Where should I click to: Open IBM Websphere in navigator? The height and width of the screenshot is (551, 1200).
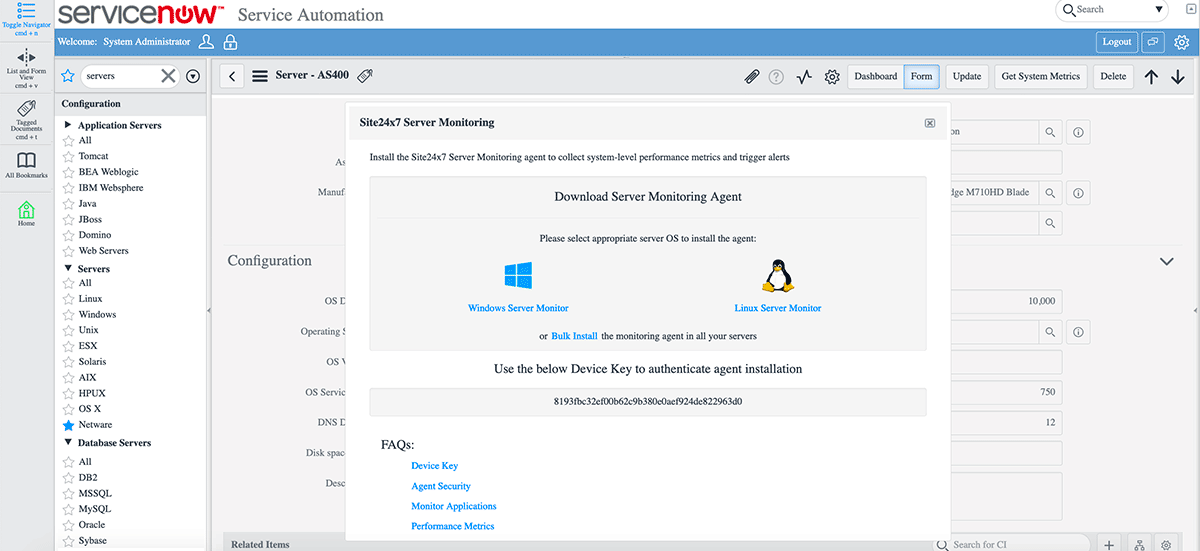[x=111, y=188]
